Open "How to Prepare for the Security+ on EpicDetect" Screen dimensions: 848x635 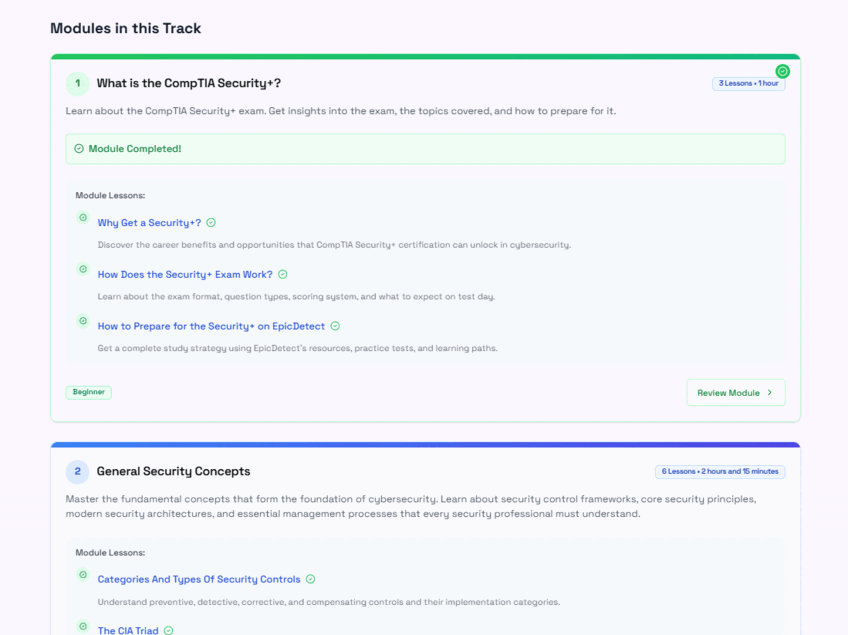pyautogui.click(x=211, y=326)
